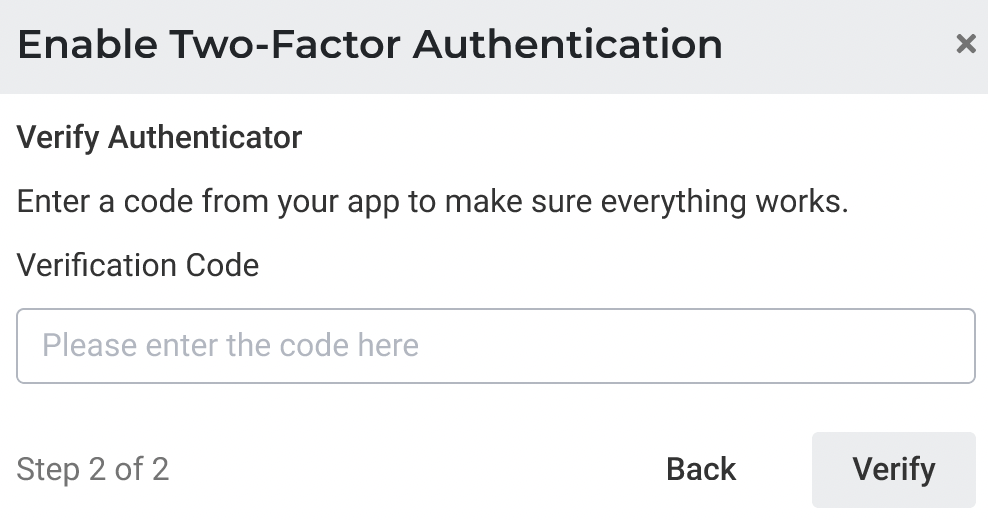Click the X icon in dialog header
This screenshot has width=988, height=520.
[965, 44]
